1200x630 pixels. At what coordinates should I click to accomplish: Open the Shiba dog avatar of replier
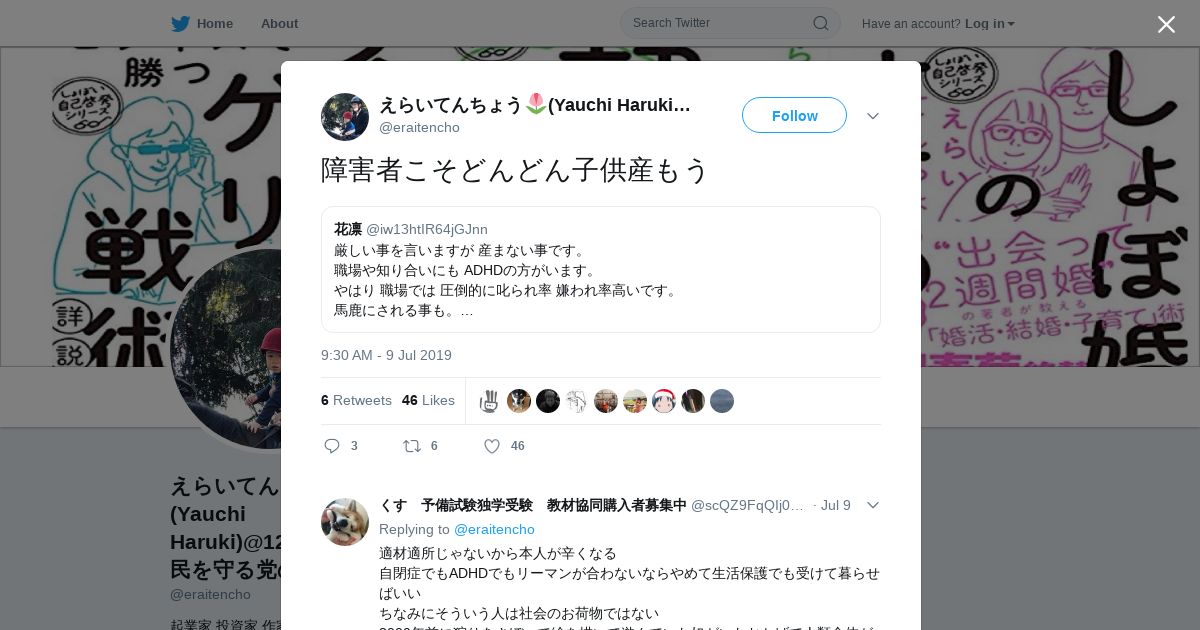coord(345,522)
